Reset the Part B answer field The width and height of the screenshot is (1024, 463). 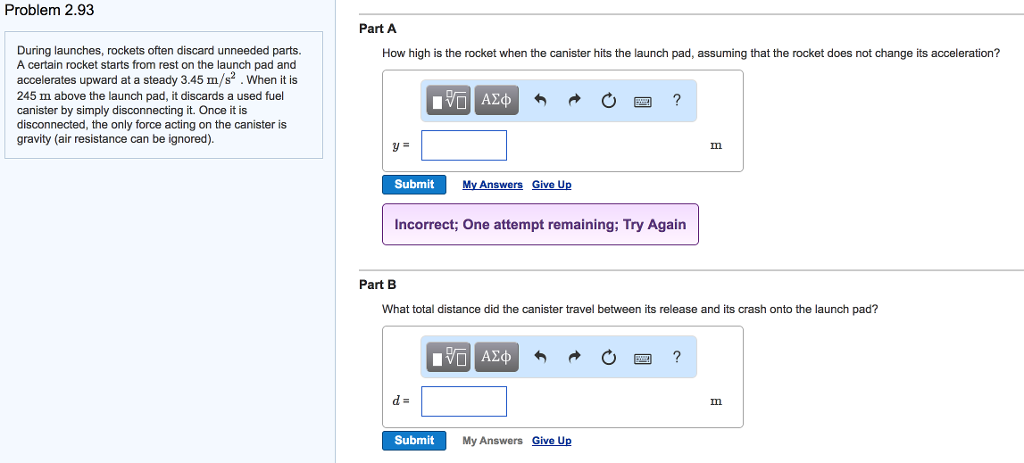(x=609, y=356)
